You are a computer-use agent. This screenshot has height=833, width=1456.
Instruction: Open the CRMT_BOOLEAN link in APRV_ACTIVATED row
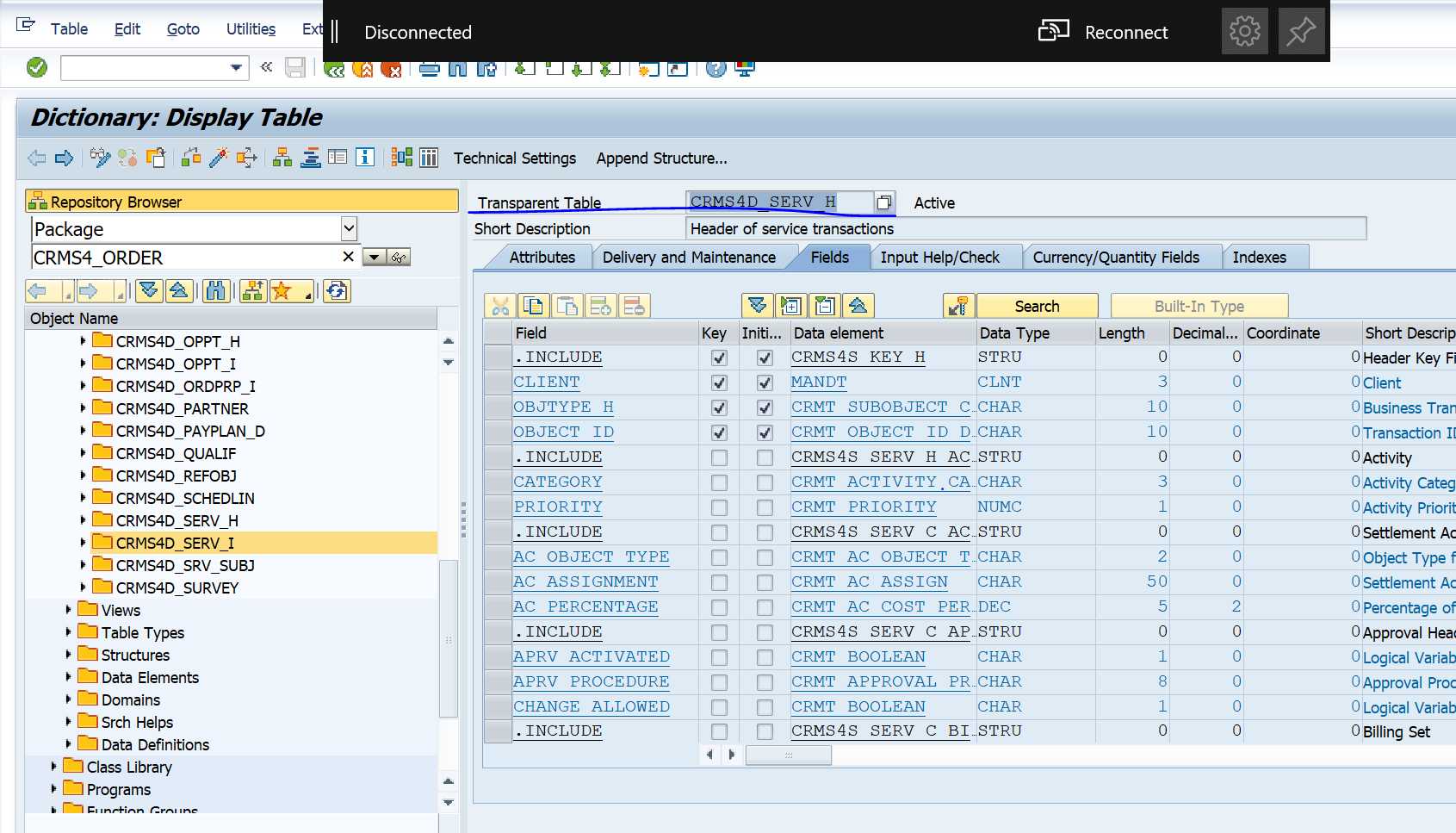pos(858,656)
